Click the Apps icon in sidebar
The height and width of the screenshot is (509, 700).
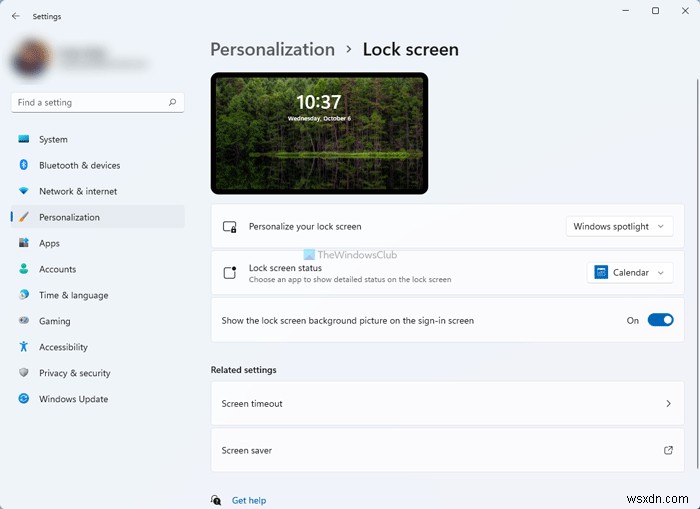click(x=24, y=243)
